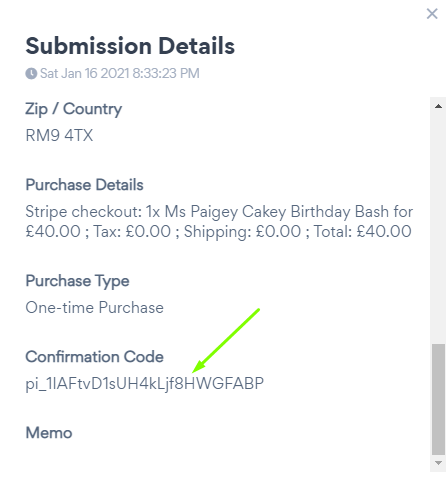Click the Purchase Type label
This screenshot has width=446, height=496.
(77, 281)
